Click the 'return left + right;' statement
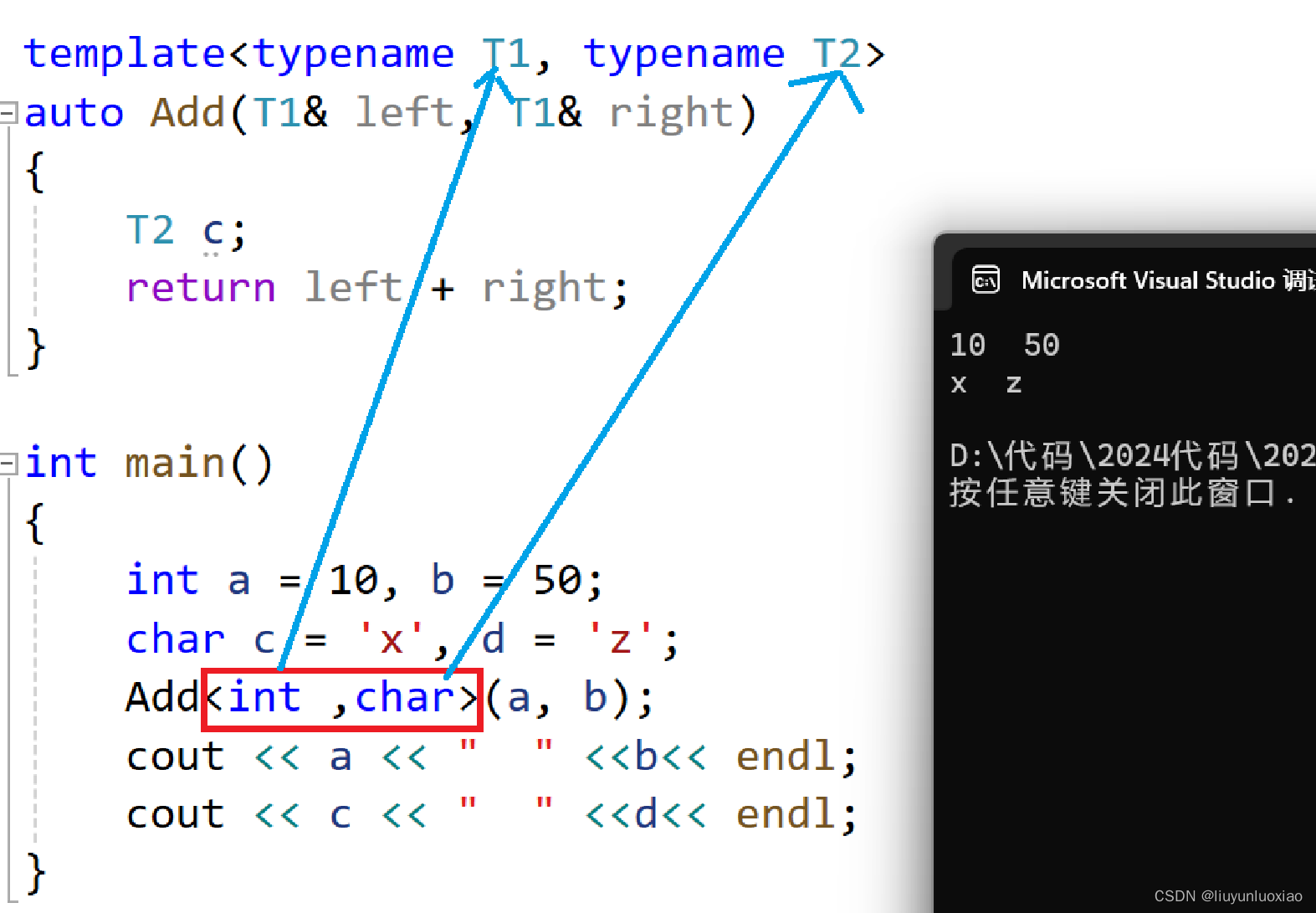Screen dimensions: 1316x913 (x=376, y=289)
